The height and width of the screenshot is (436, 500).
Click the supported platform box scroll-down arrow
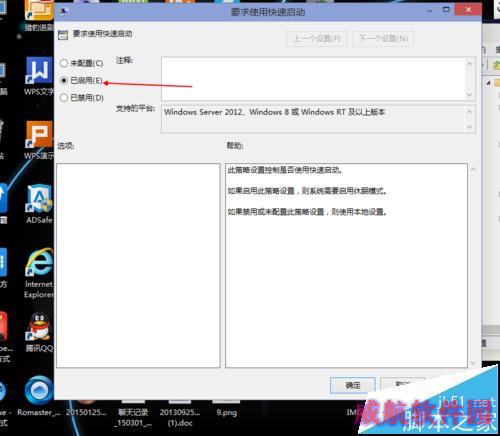[x=470, y=127]
